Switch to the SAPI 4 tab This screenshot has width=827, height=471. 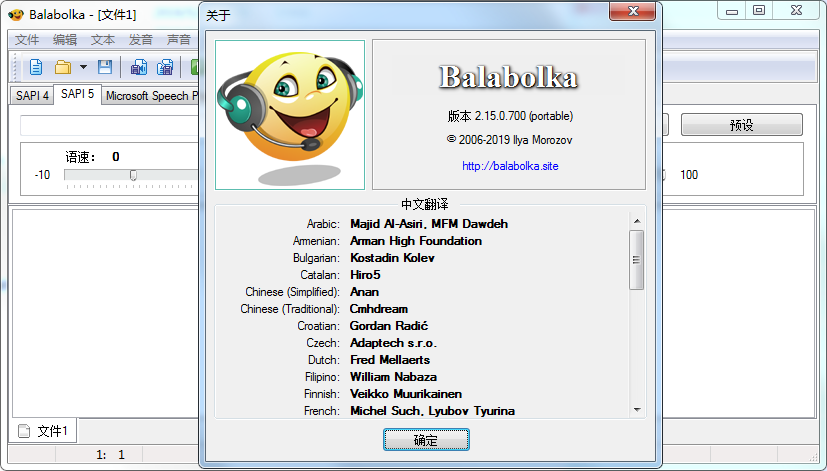[32, 95]
